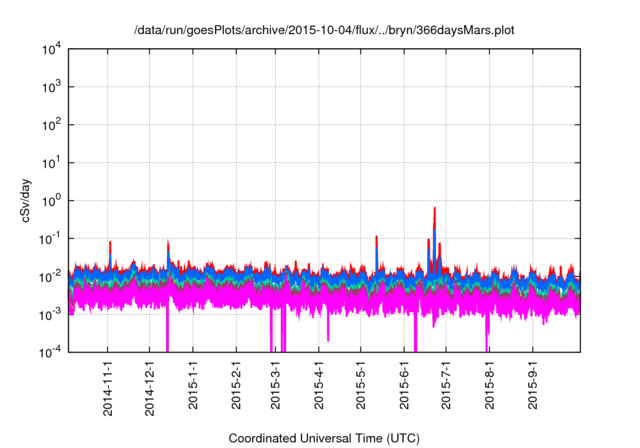
Task: Click the 2015-2-1 date label
Action: [236, 385]
